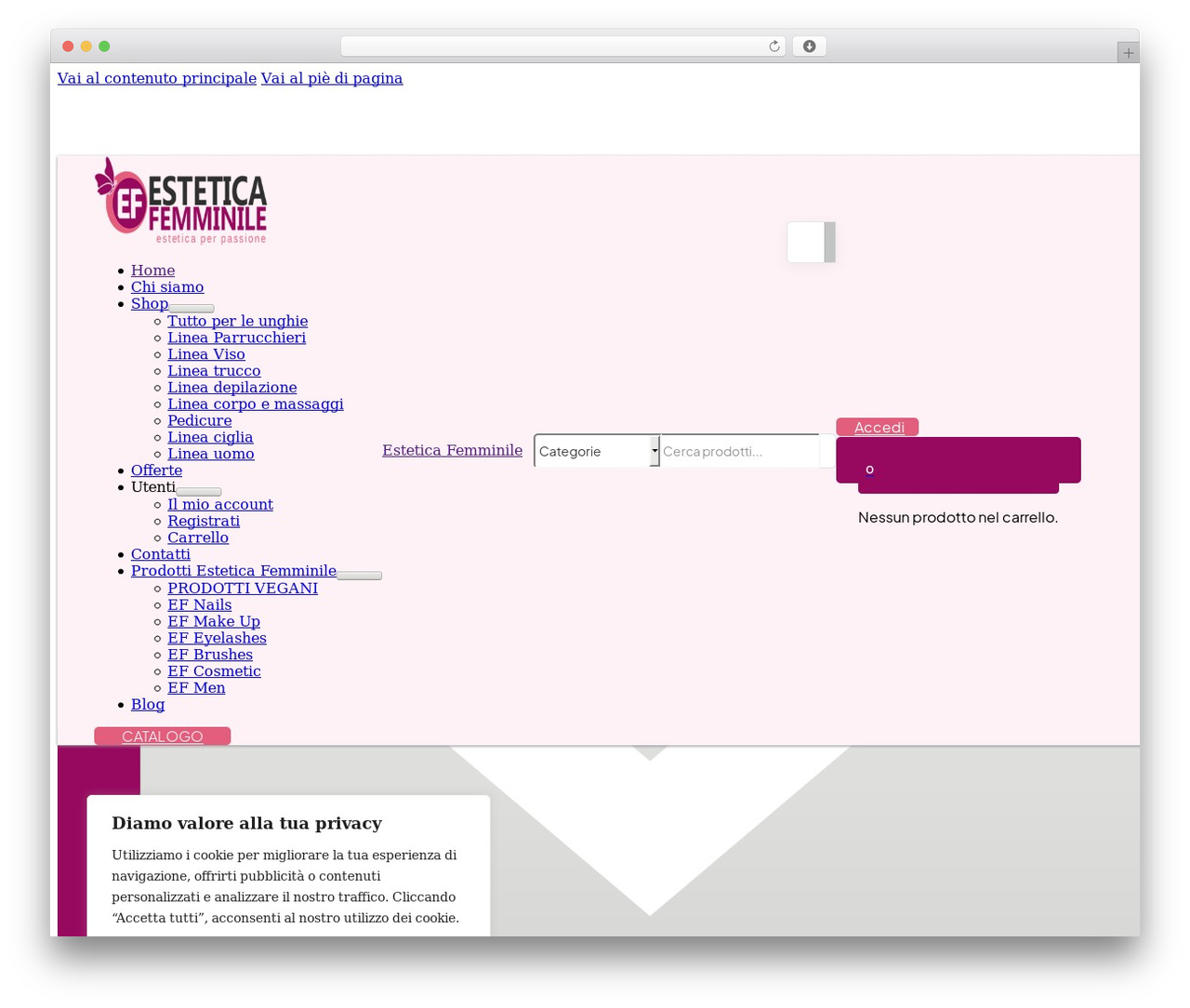Screen dimensions: 1190x1008
Task: Go to "EF Nails" page
Action: point(200,605)
